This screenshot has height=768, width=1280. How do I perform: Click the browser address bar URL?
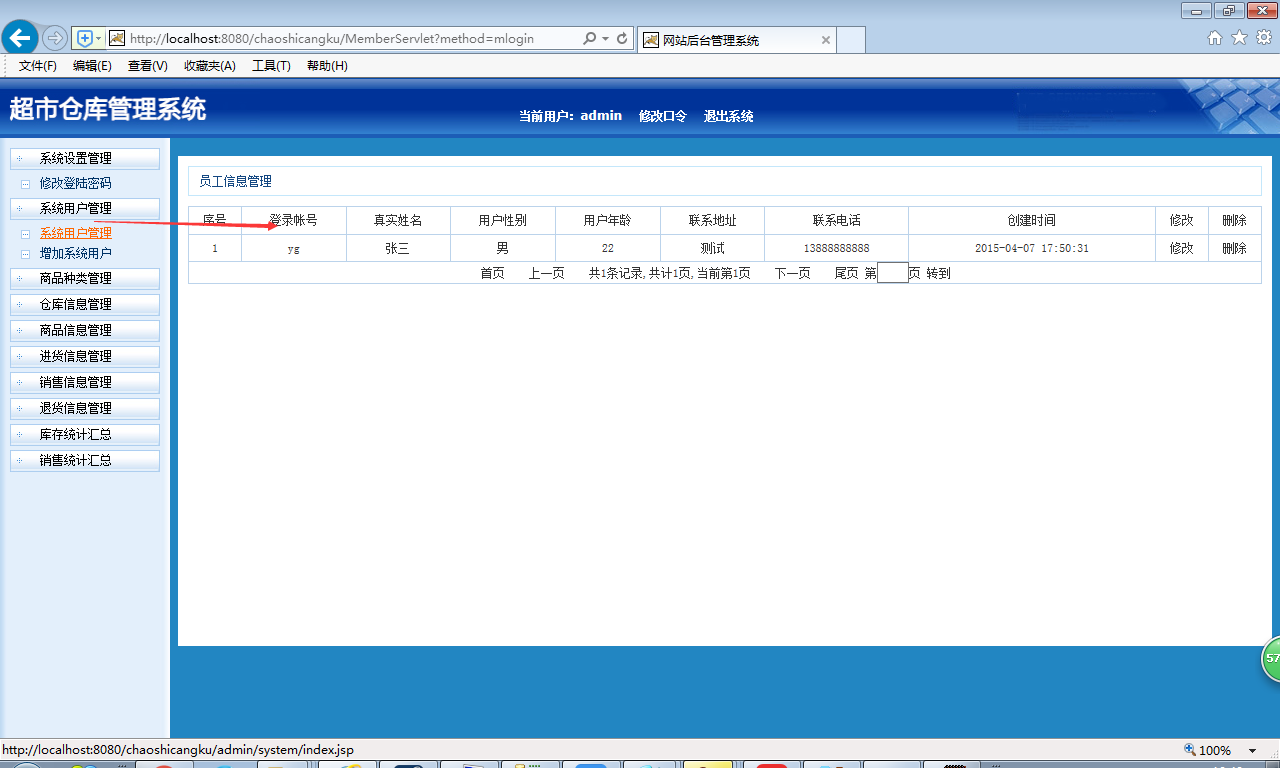[x=332, y=38]
